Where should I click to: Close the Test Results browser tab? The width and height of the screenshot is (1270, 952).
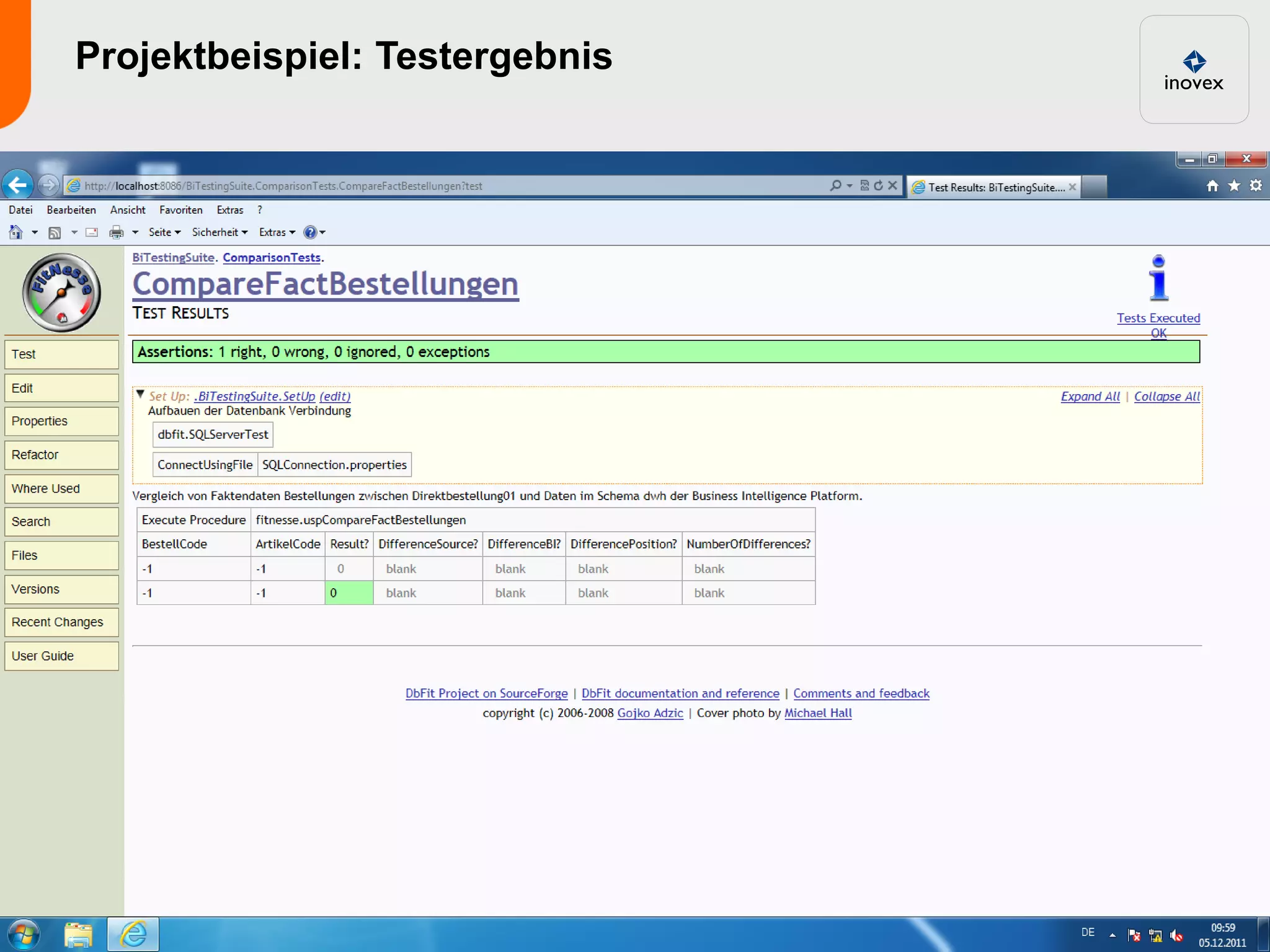(1072, 187)
